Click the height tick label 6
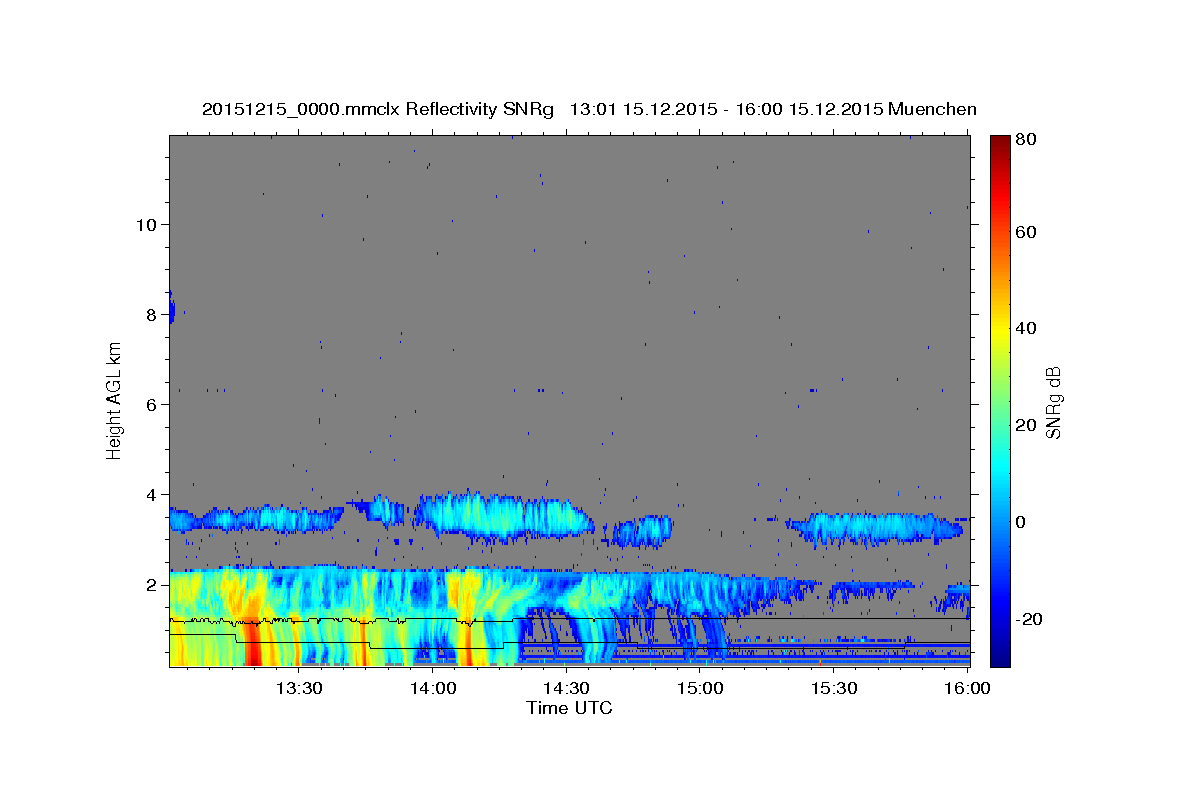 click(149, 404)
